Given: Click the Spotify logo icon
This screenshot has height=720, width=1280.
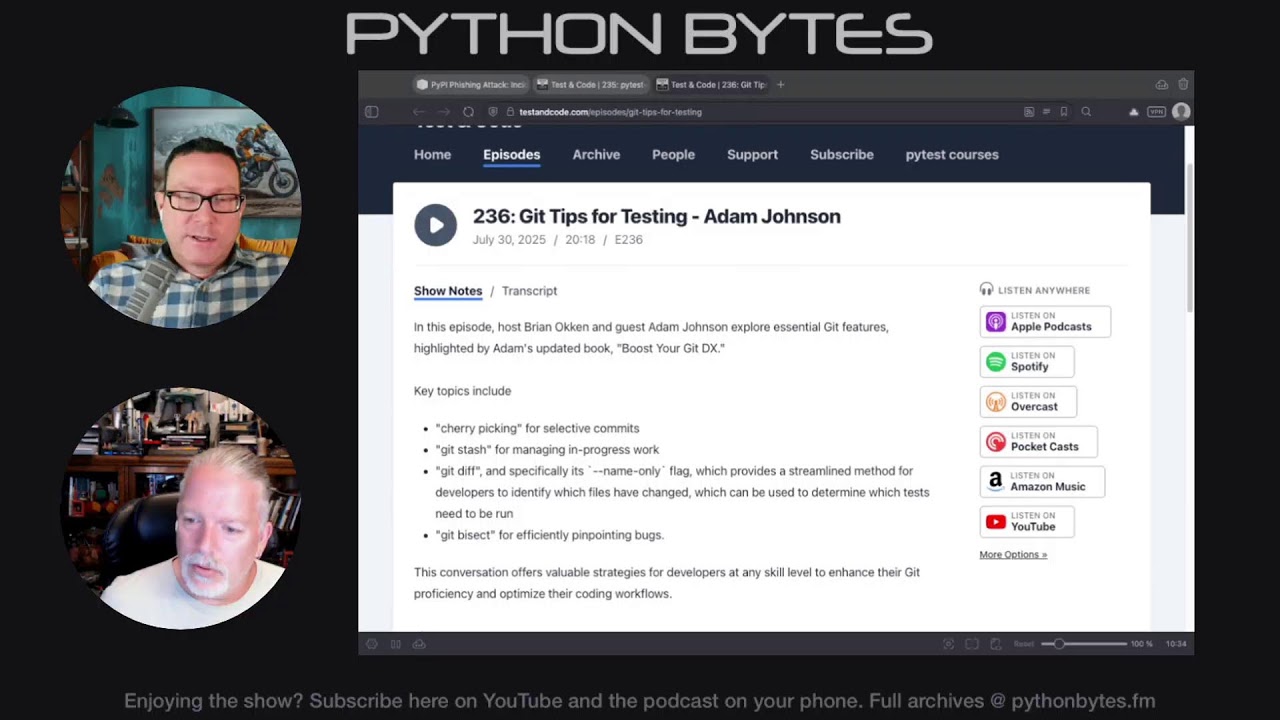Looking at the screenshot, I should tap(996, 361).
